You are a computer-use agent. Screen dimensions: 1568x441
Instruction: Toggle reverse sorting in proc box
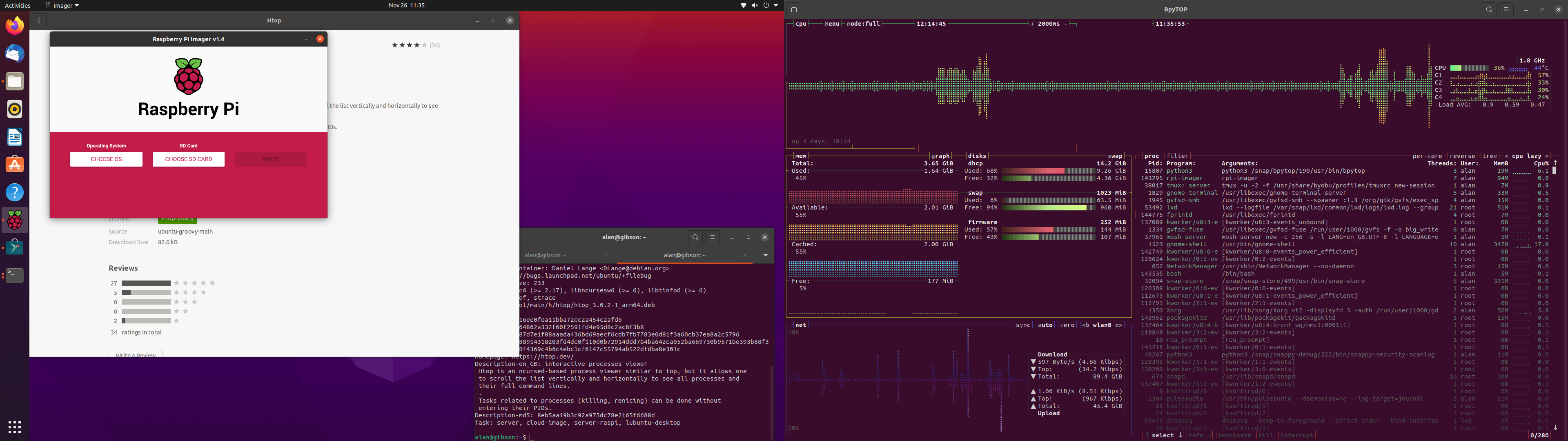pos(1462,156)
